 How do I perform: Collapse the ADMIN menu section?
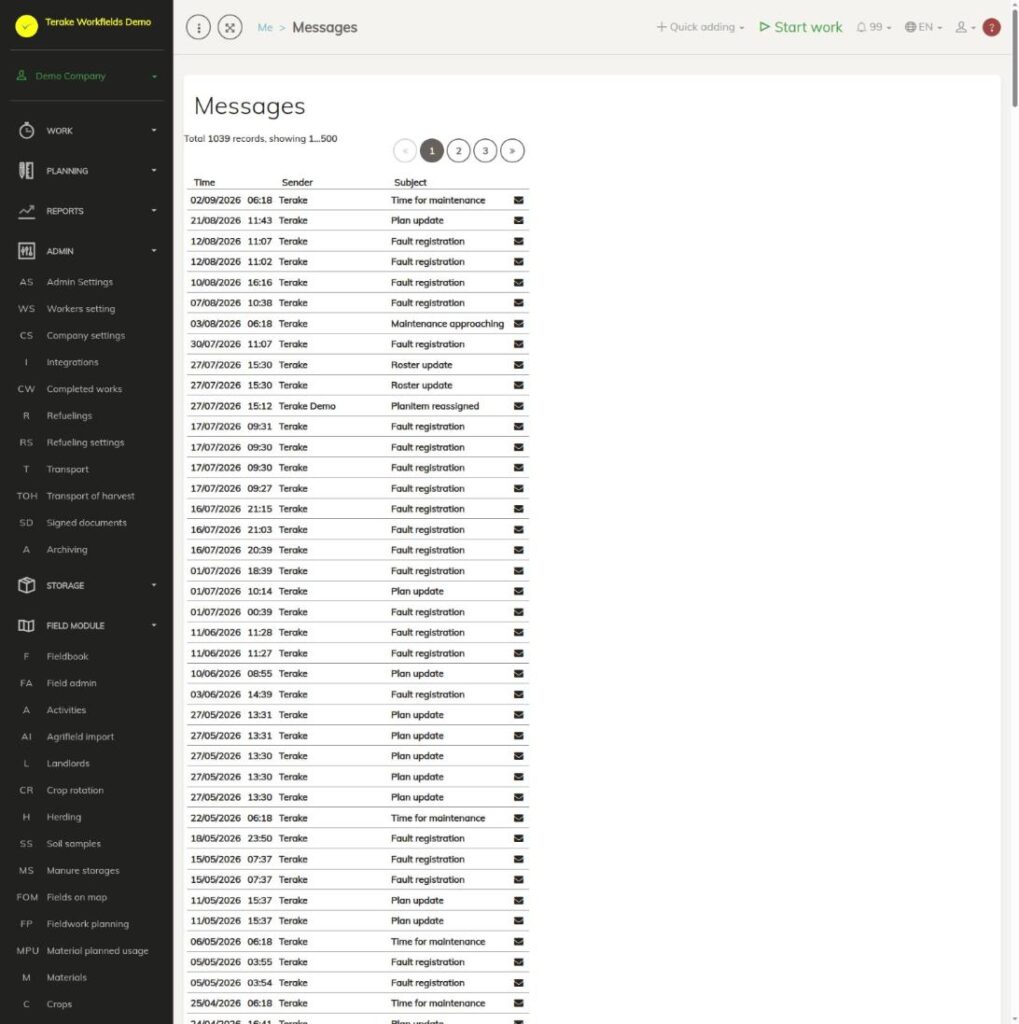(x=87, y=251)
